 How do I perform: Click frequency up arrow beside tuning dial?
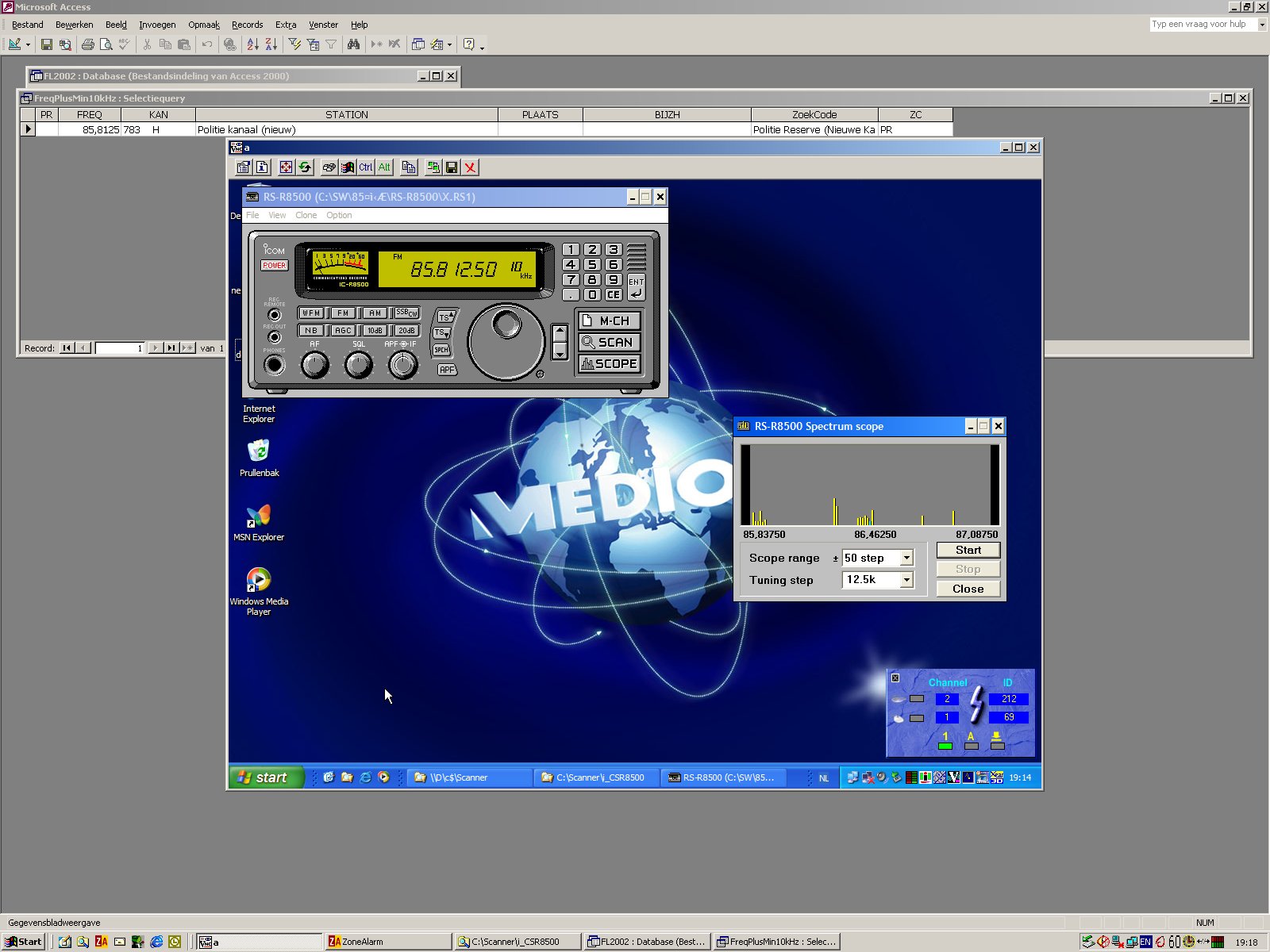560,332
